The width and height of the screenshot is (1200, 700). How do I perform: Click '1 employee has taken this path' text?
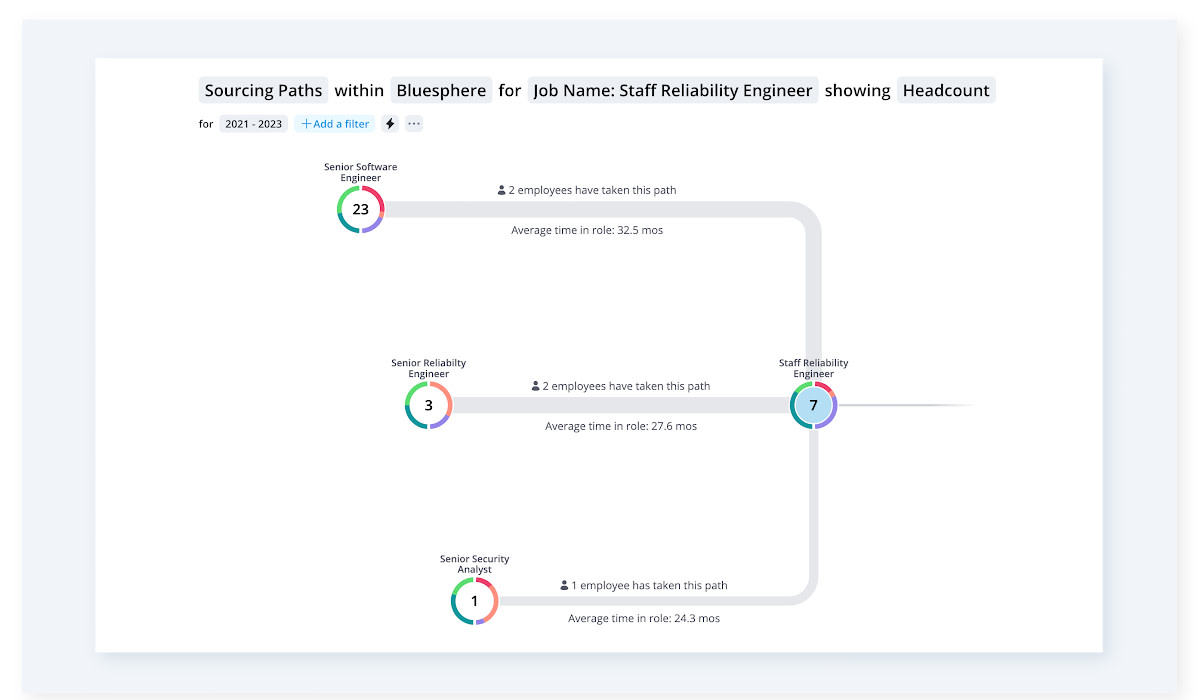tap(649, 586)
